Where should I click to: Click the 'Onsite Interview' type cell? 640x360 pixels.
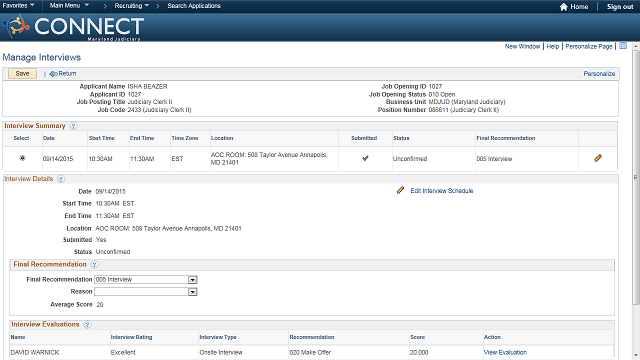221,352
